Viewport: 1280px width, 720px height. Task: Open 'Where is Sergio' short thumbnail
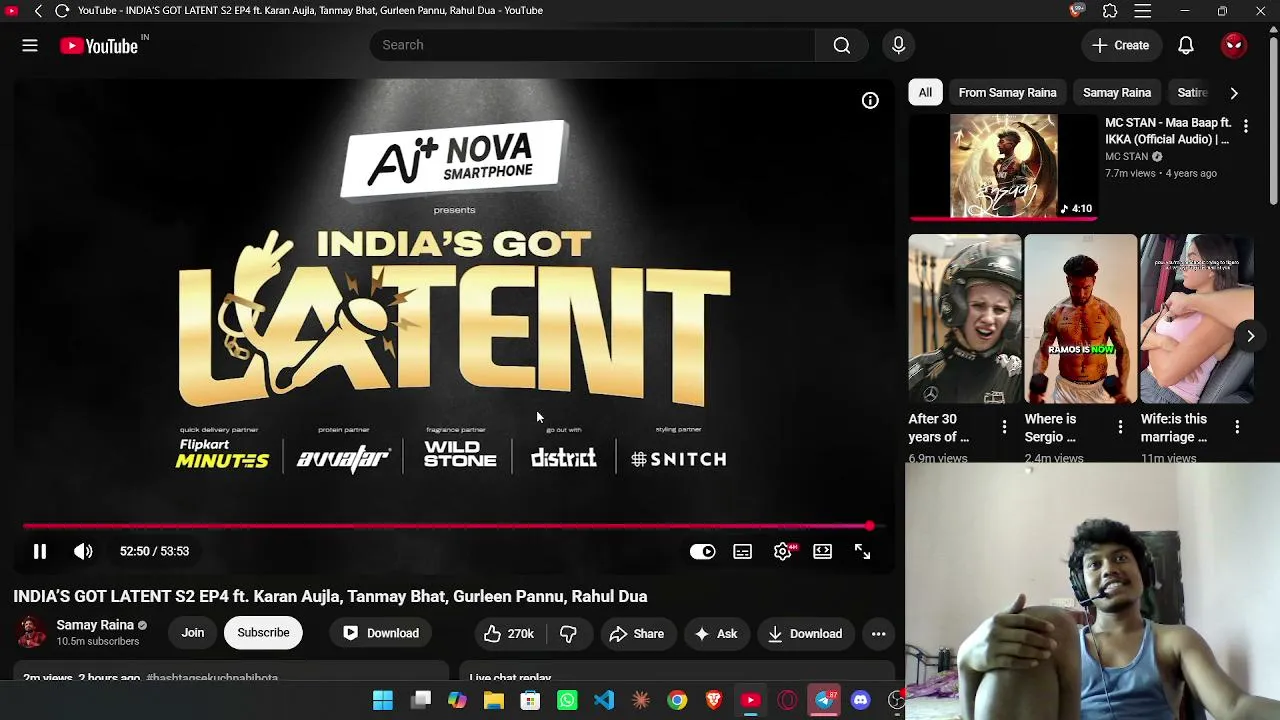coord(1081,319)
